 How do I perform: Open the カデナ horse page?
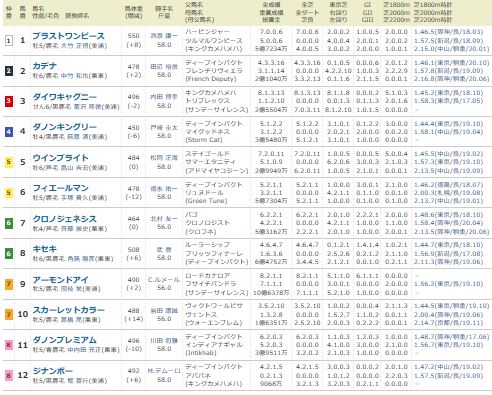(45, 66)
